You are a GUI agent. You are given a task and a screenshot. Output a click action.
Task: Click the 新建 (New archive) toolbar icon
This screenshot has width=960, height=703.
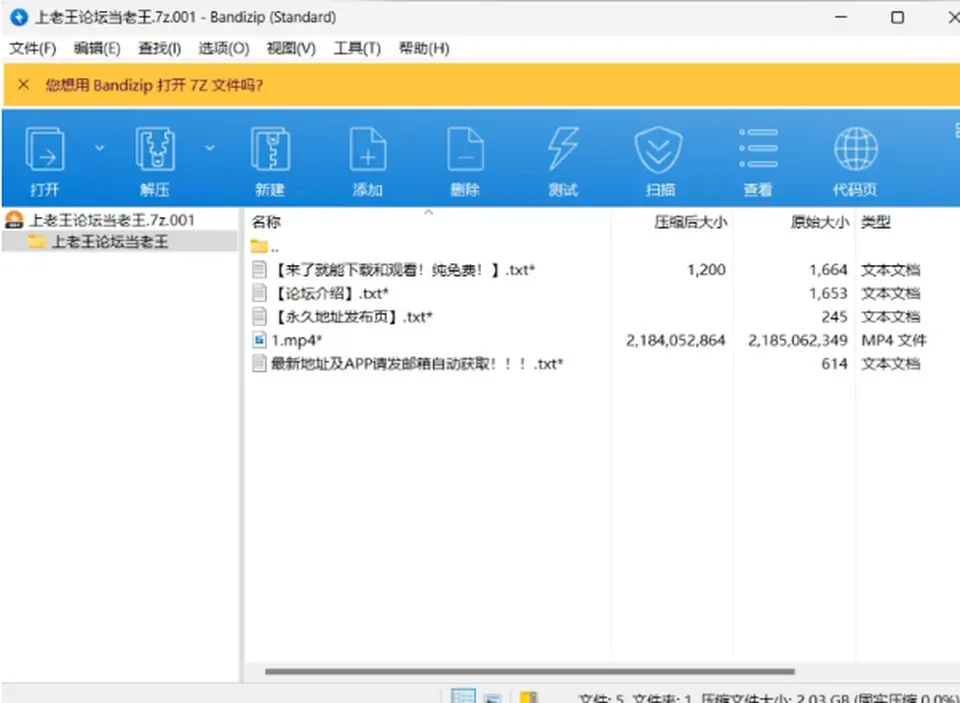pos(270,149)
